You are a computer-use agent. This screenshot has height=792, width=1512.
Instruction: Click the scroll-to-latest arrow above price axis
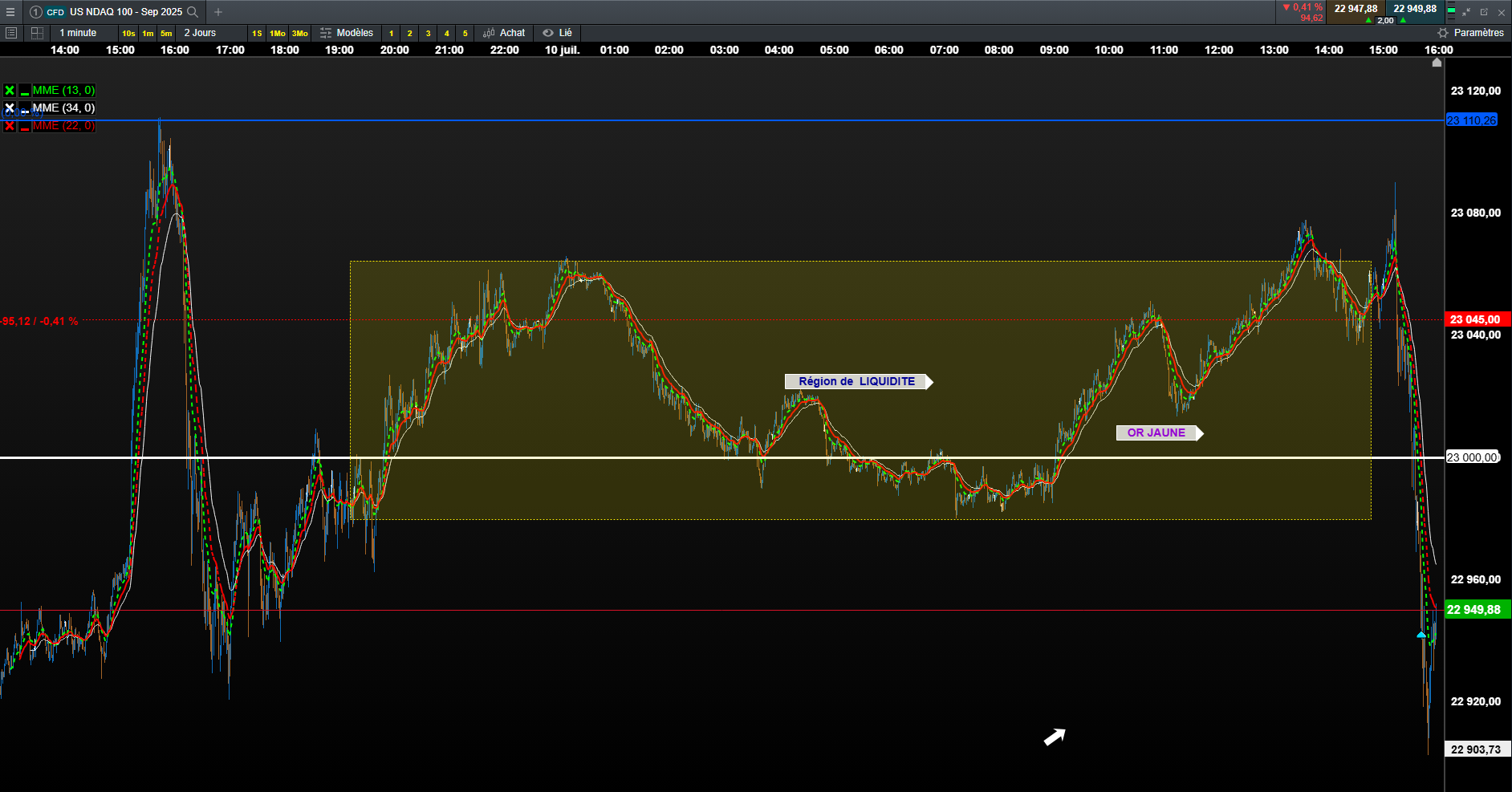[x=1437, y=63]
